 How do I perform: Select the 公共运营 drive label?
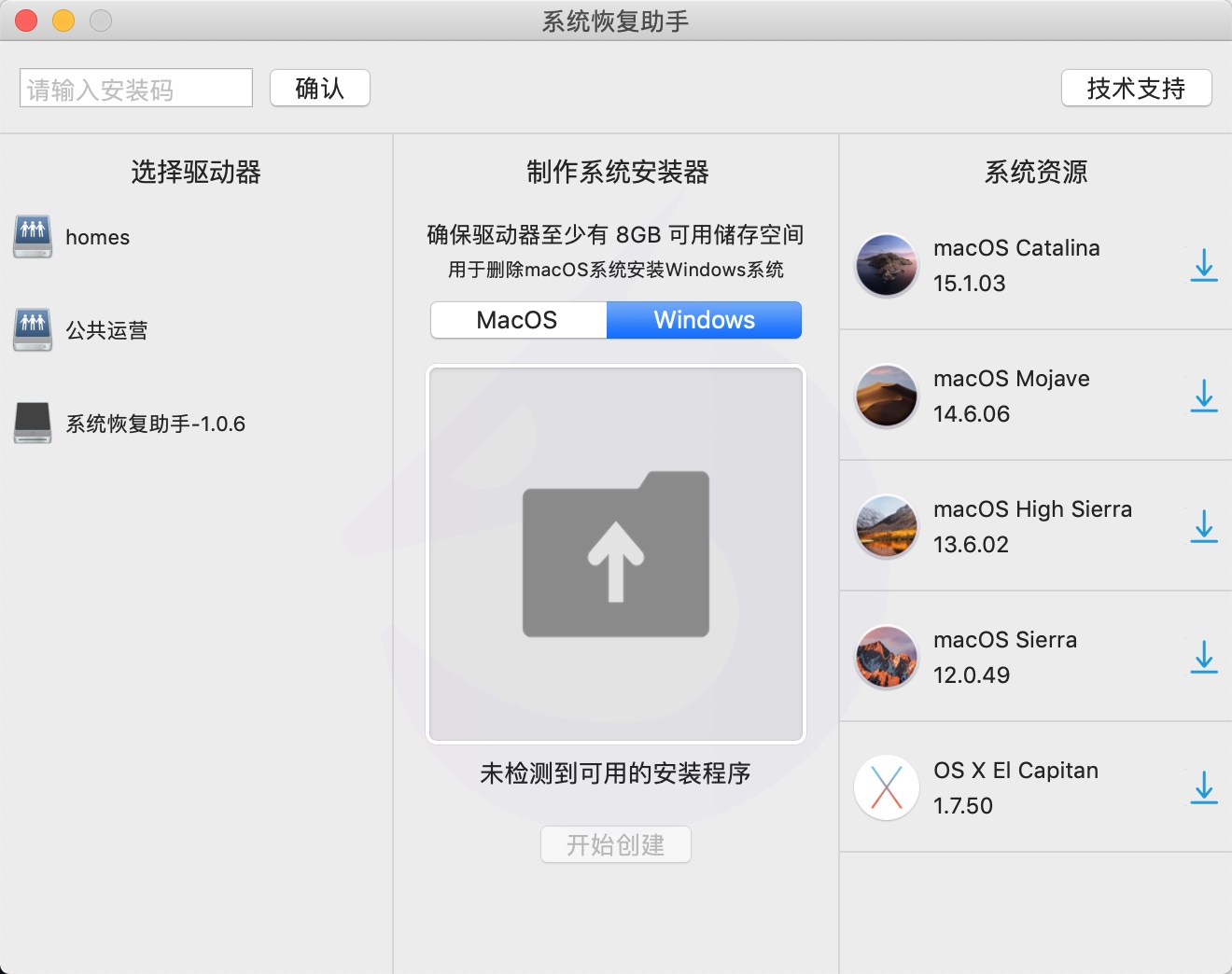(106, 330)
